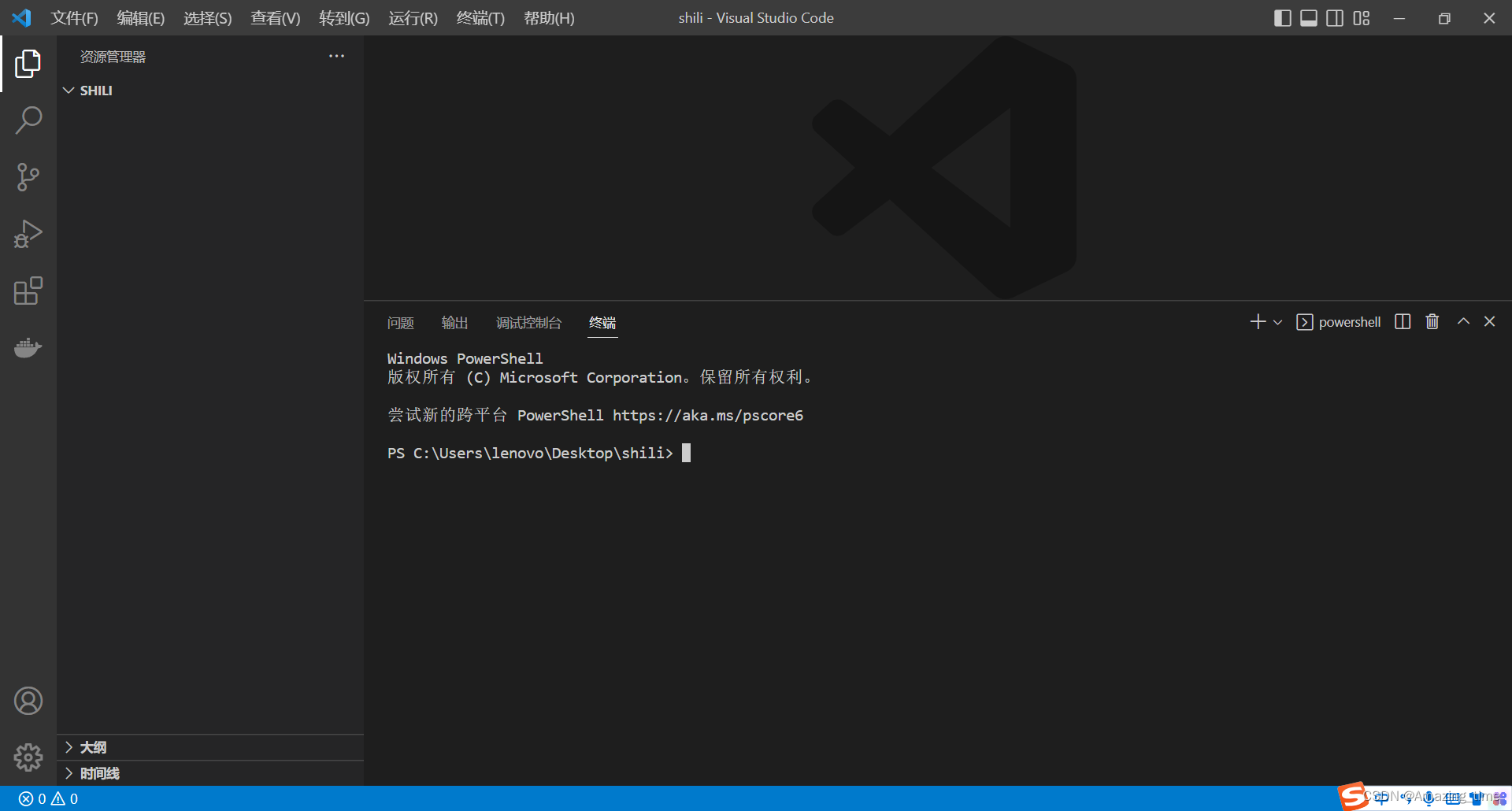Switch to the 输出 output tab
Image resolution: width=1512 pixels, height=811 pixels.
[x=454, y=323]
